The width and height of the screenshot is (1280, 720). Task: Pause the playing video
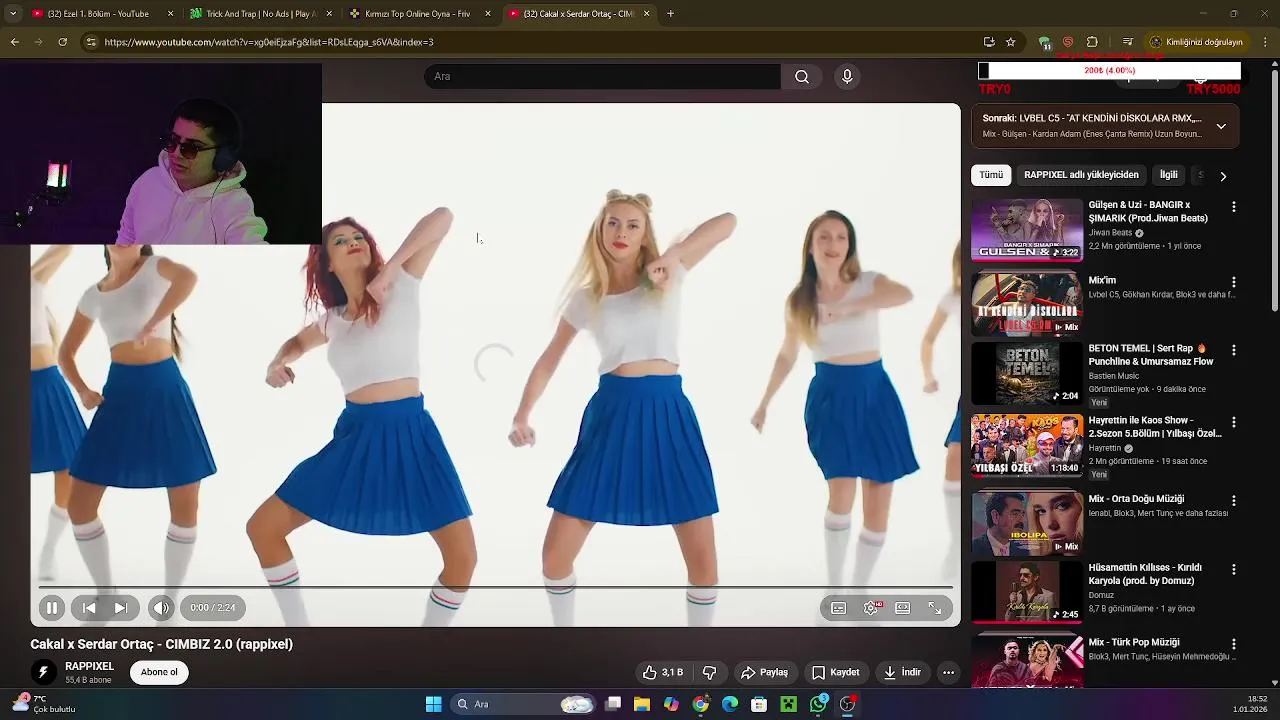51,607
